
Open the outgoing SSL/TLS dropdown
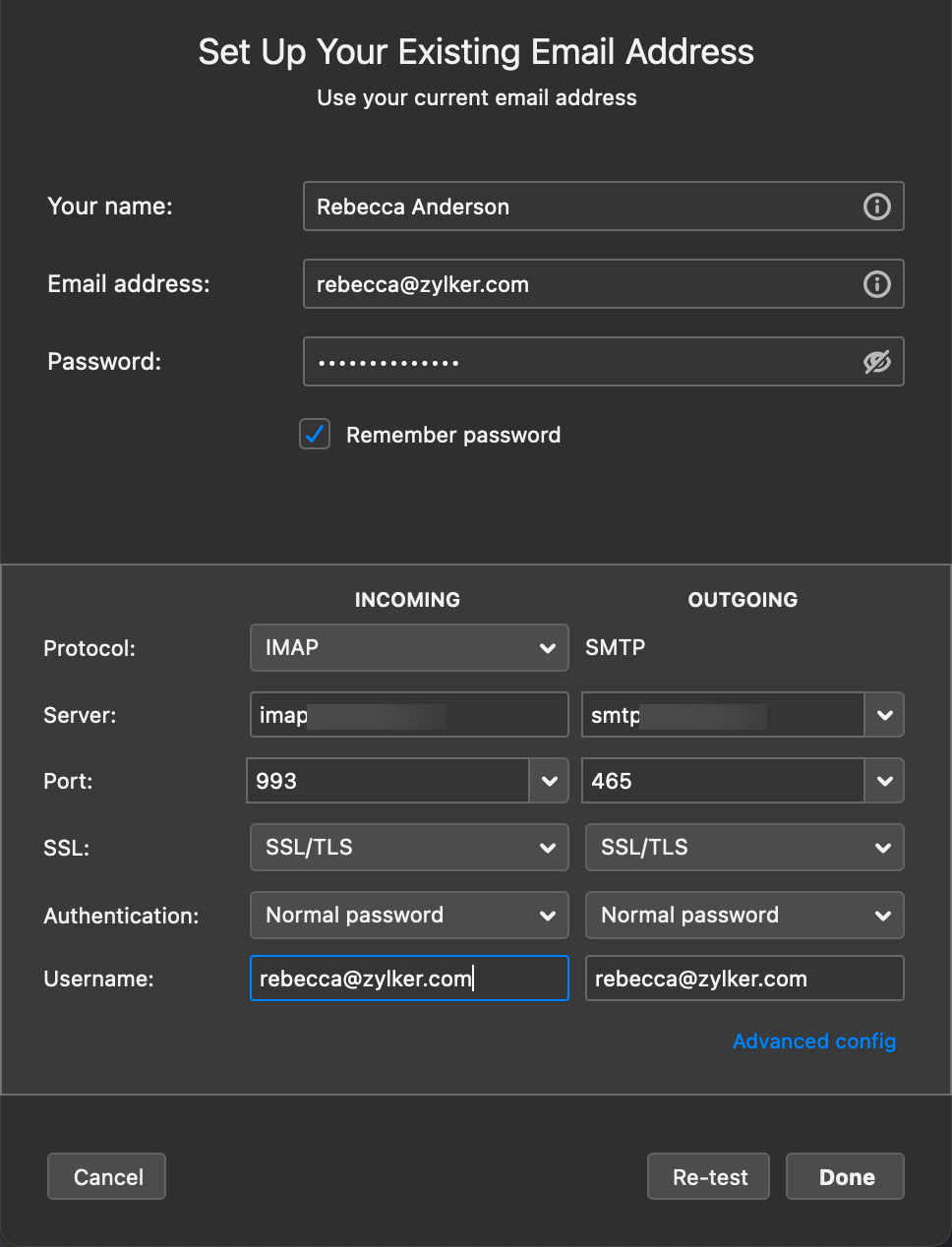click(x=744, y=848)
